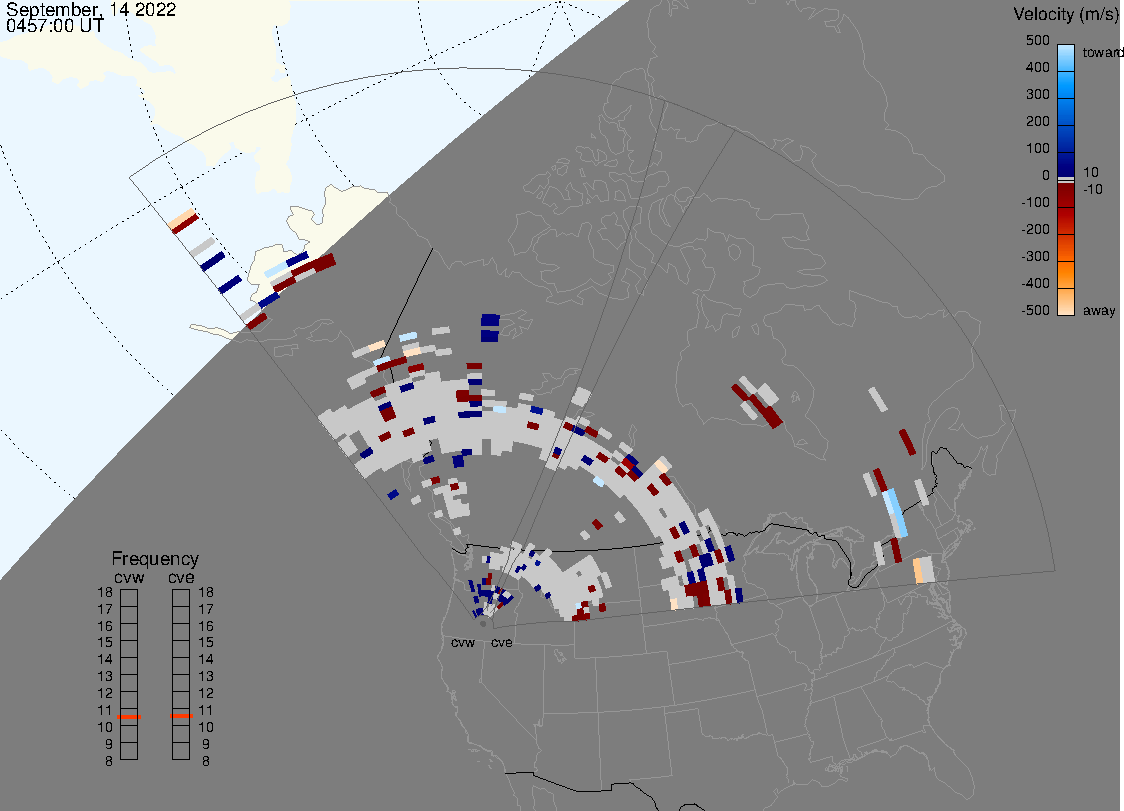Click the red frequency marker on cvw bar

(129, 717)
